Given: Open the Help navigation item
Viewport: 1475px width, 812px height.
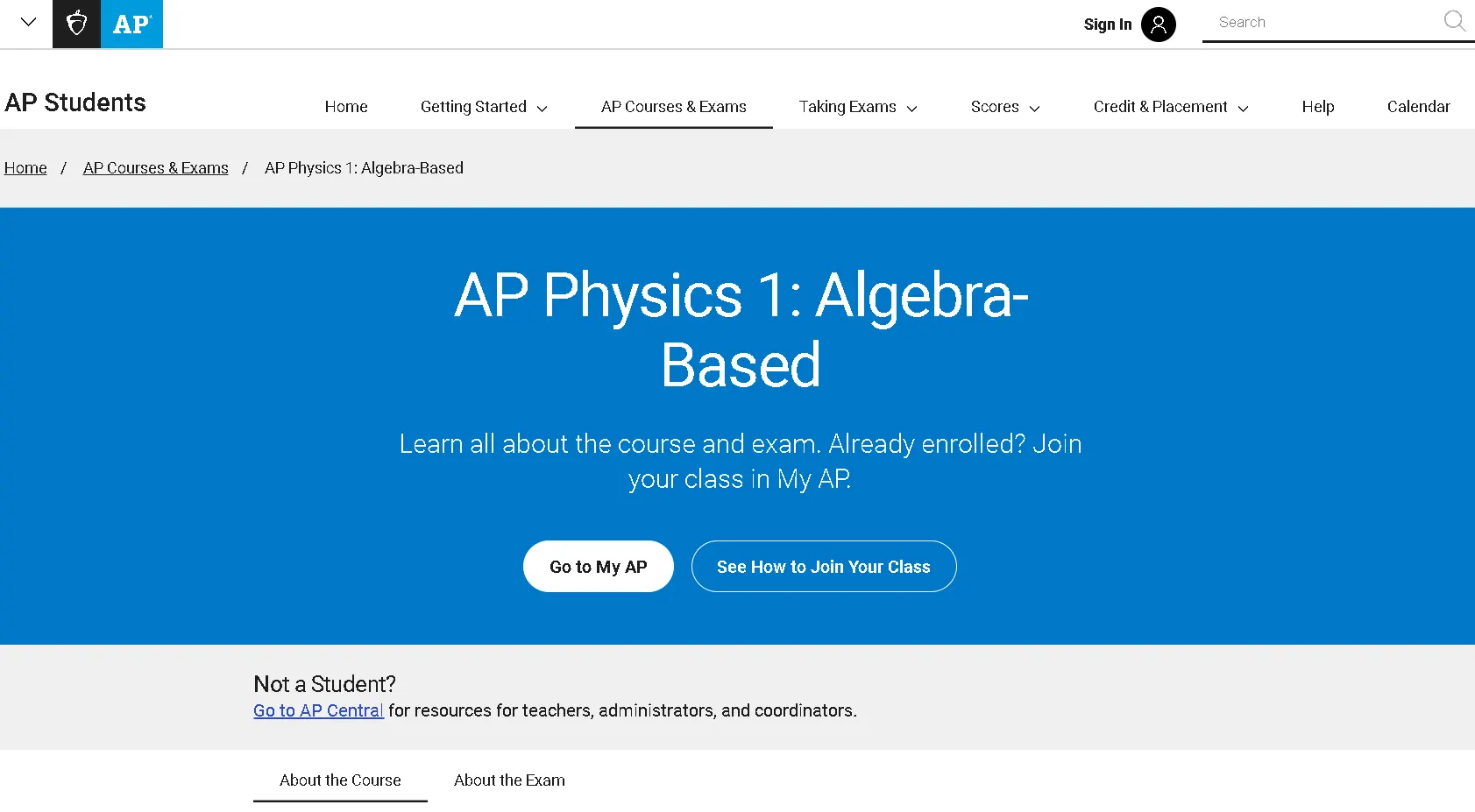Looking at the screenshot, I should point(1317,106).
